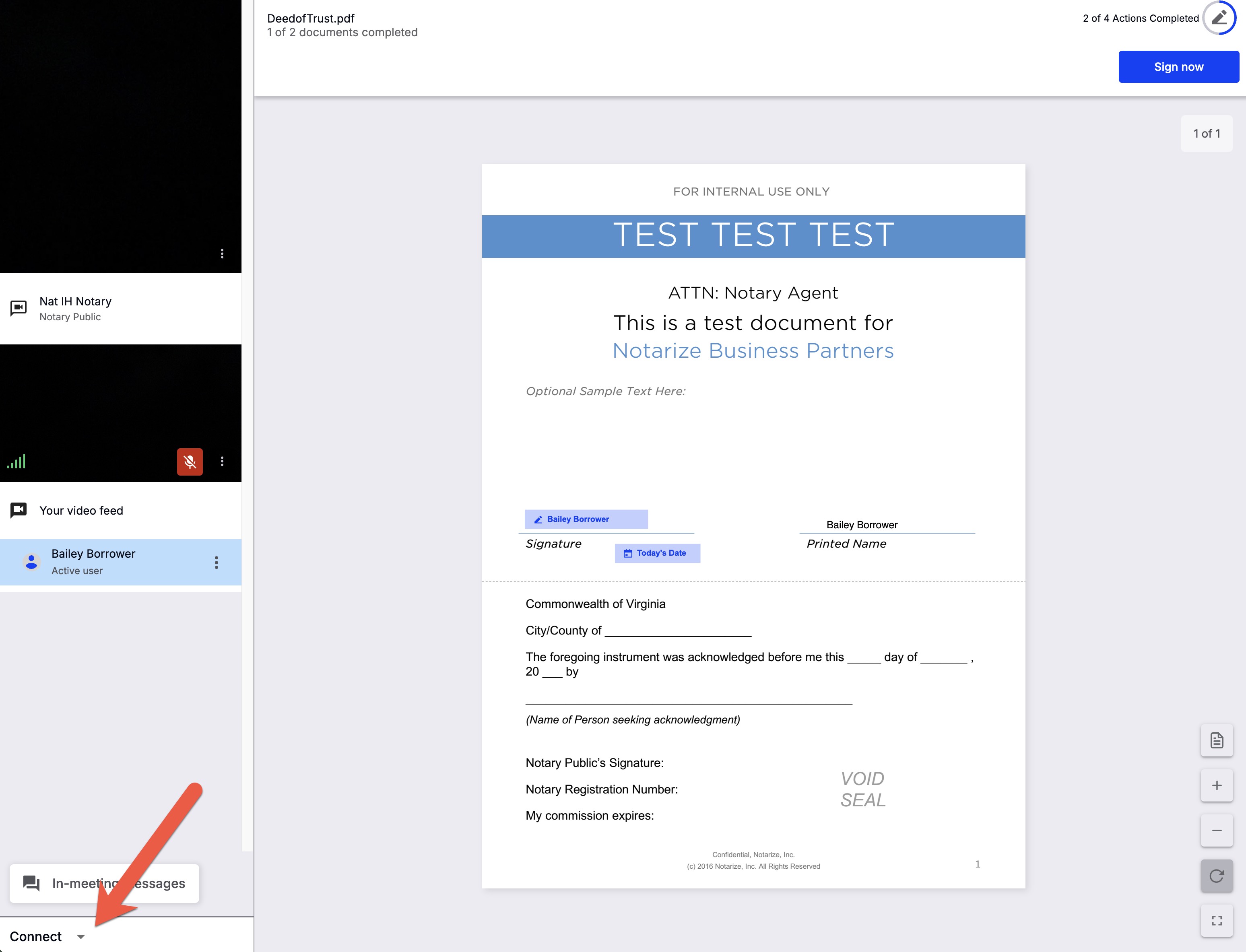Click 'ATTN: Notary Agent' line
1246x952 pixels.
(753, 293)
